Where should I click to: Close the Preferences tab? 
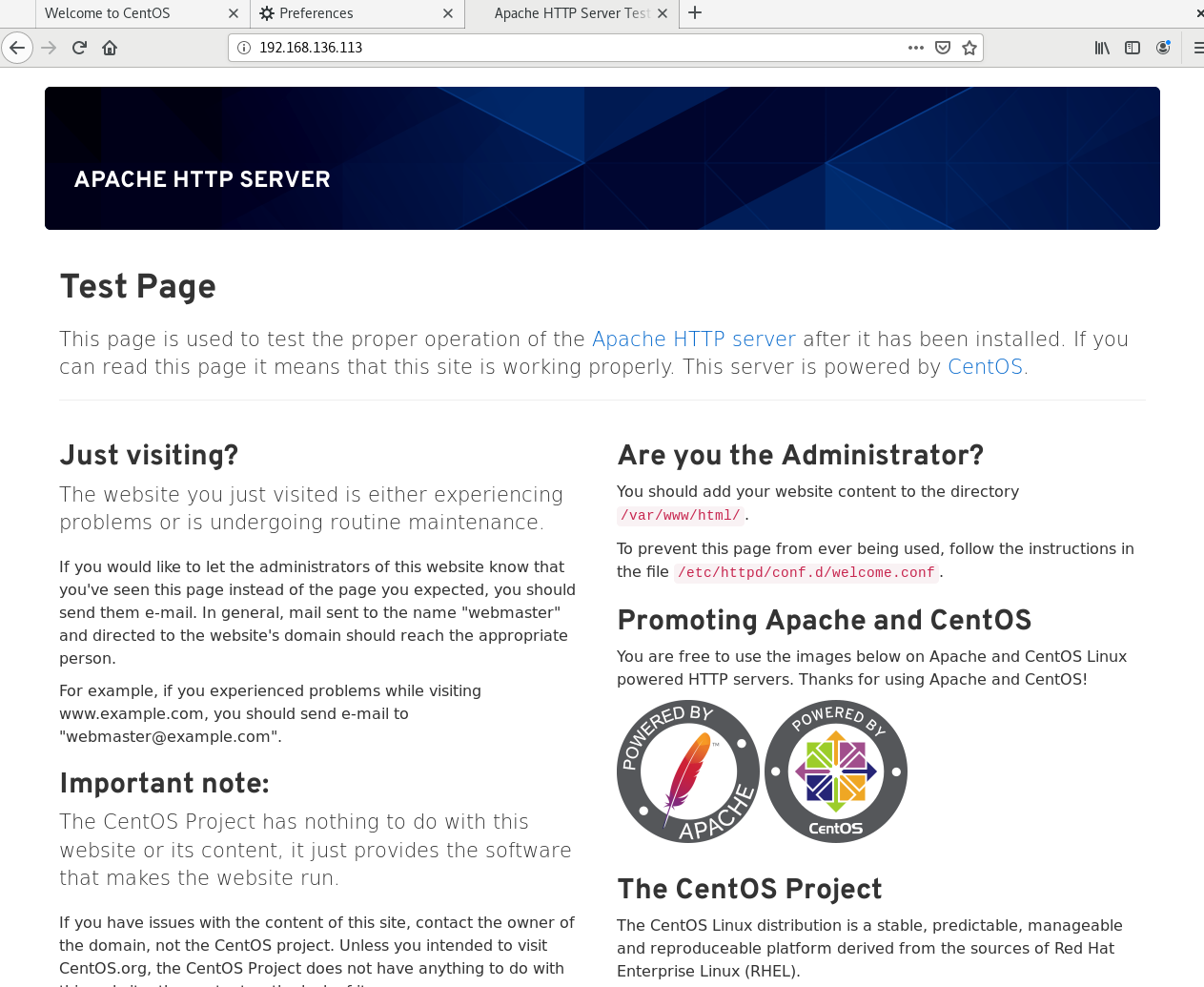448,13
